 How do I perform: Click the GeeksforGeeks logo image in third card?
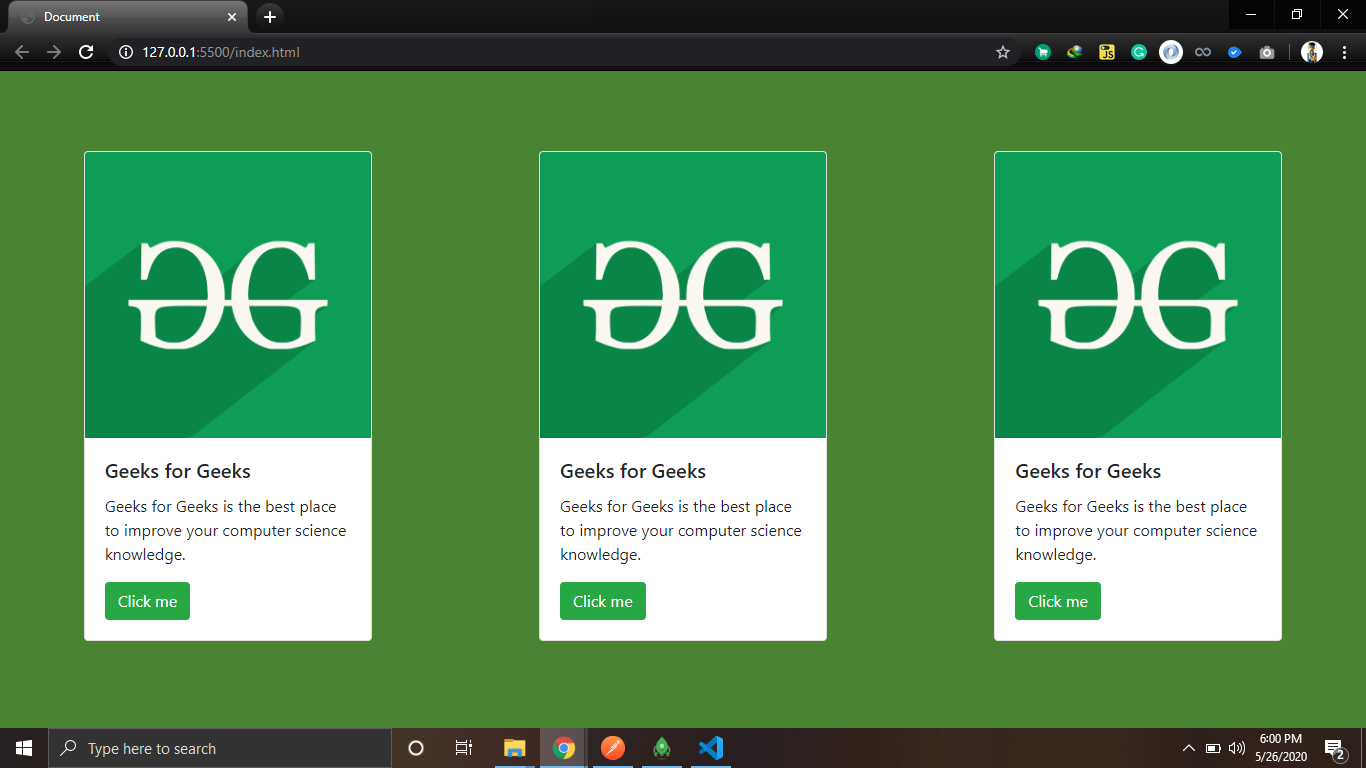1138,295
